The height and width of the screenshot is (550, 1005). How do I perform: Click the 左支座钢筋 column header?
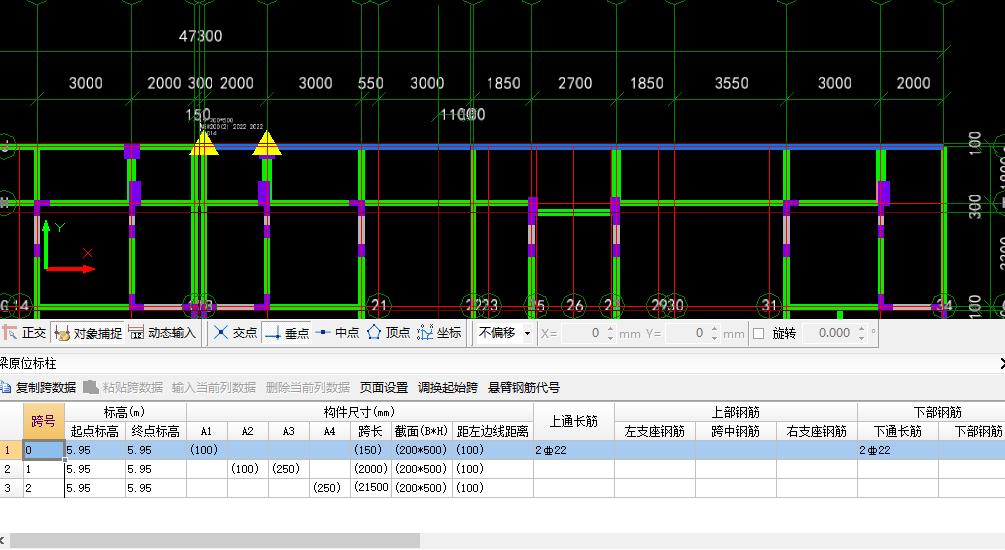click(655, 431)
